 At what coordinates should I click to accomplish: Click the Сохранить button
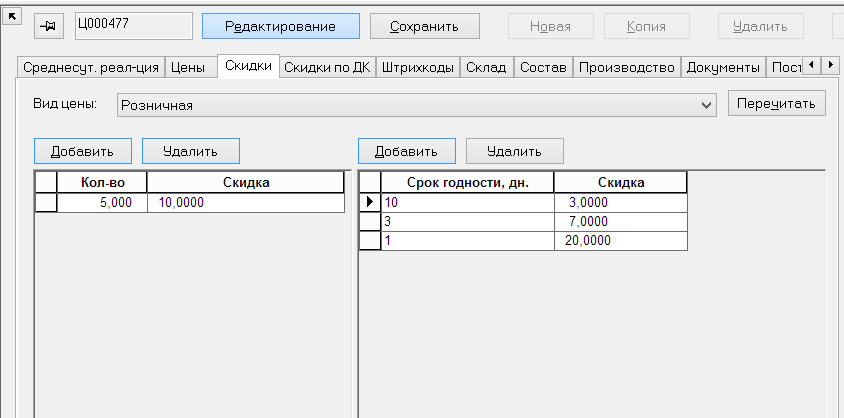click(424, 26)
